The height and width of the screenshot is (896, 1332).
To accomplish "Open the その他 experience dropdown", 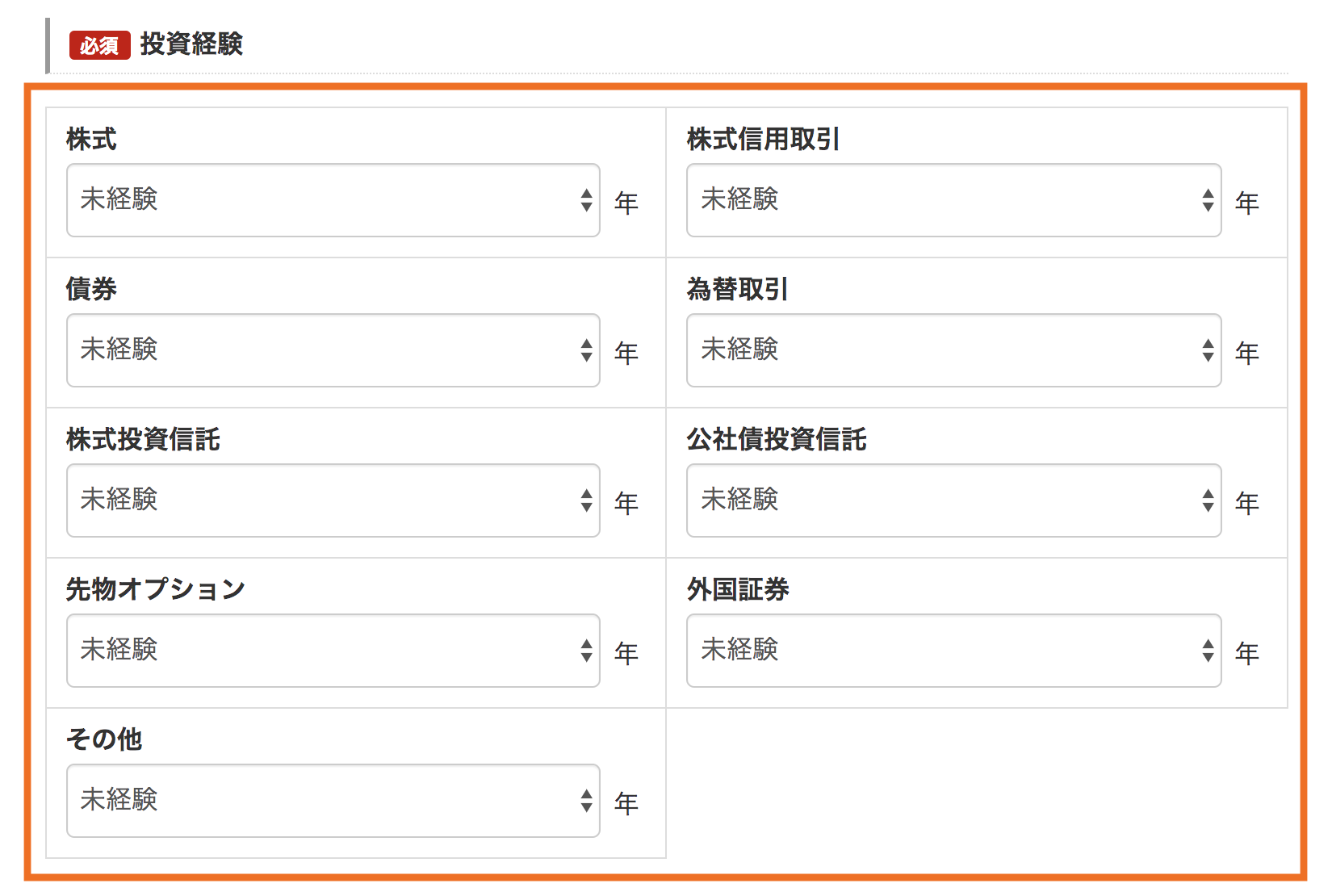I will pos(331,801).
